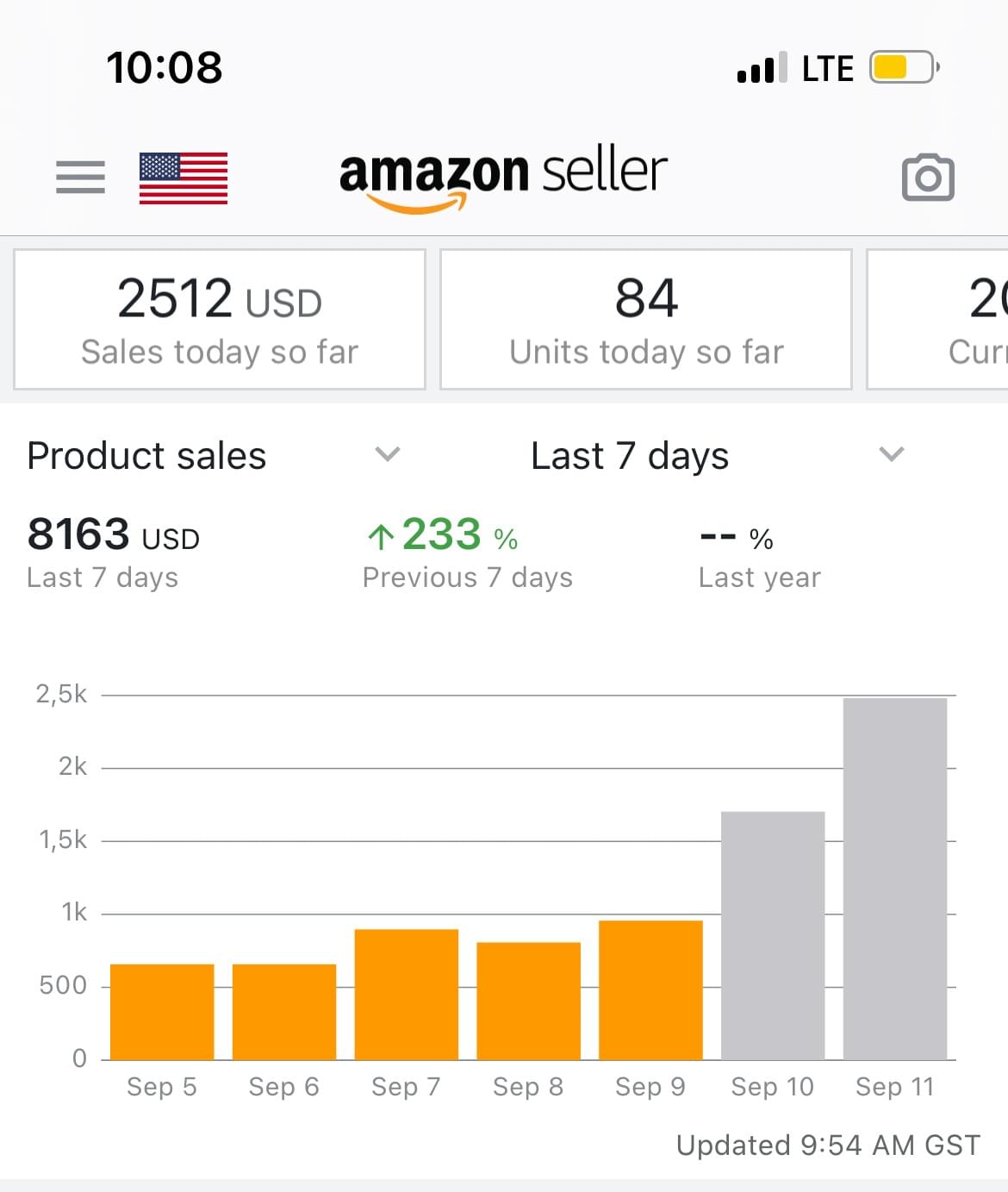Select the orange Sep 9 bar
1008x1192 pixels.
[650, 989]
